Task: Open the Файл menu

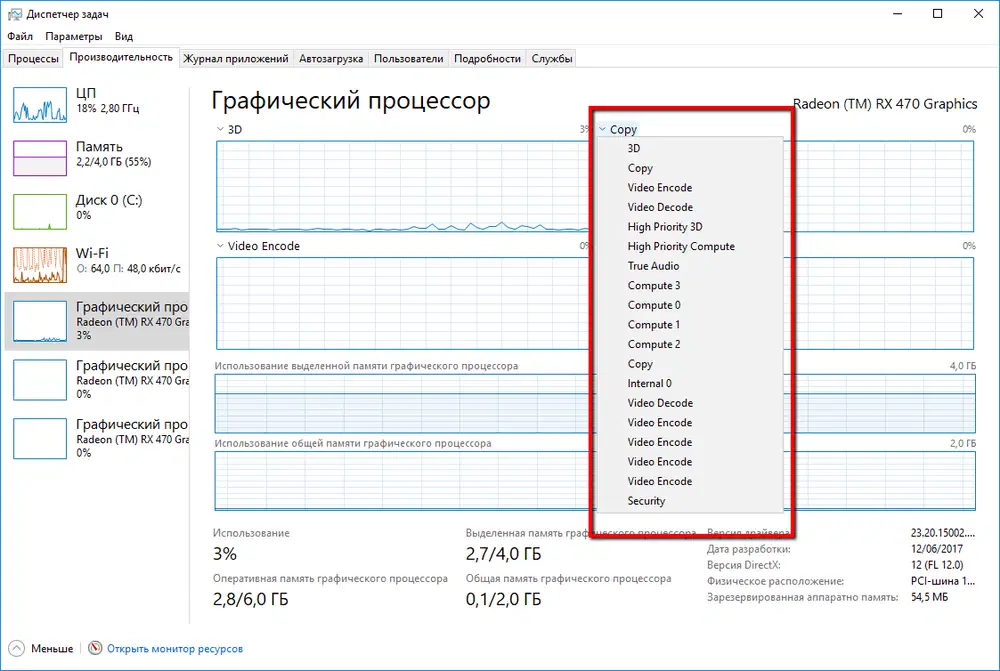Action: tap(20, 36)
